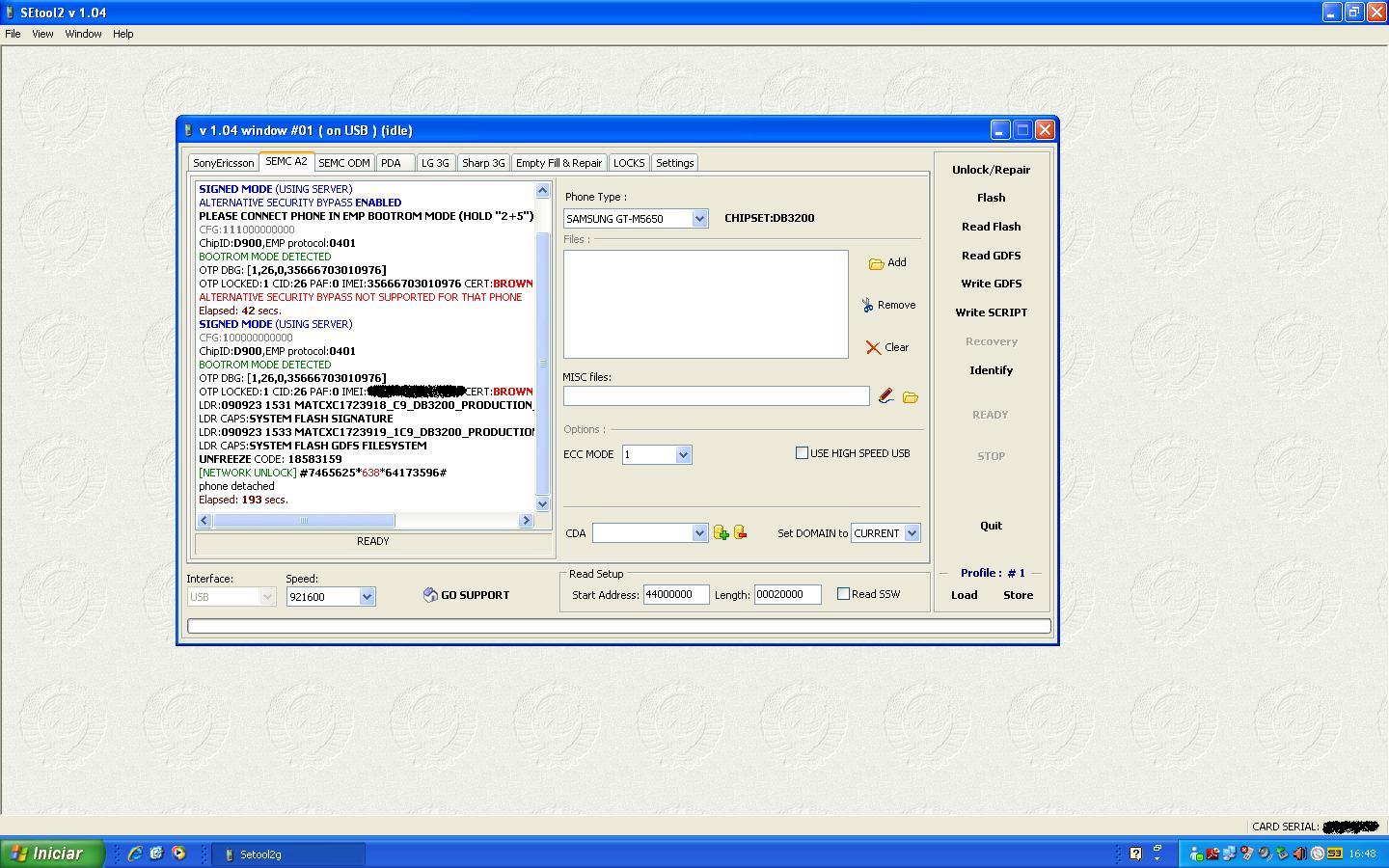Open the Phone Type dropdown
This screenshot has height=868, width=1389.
pyautogui.click(x=699, y=219)
